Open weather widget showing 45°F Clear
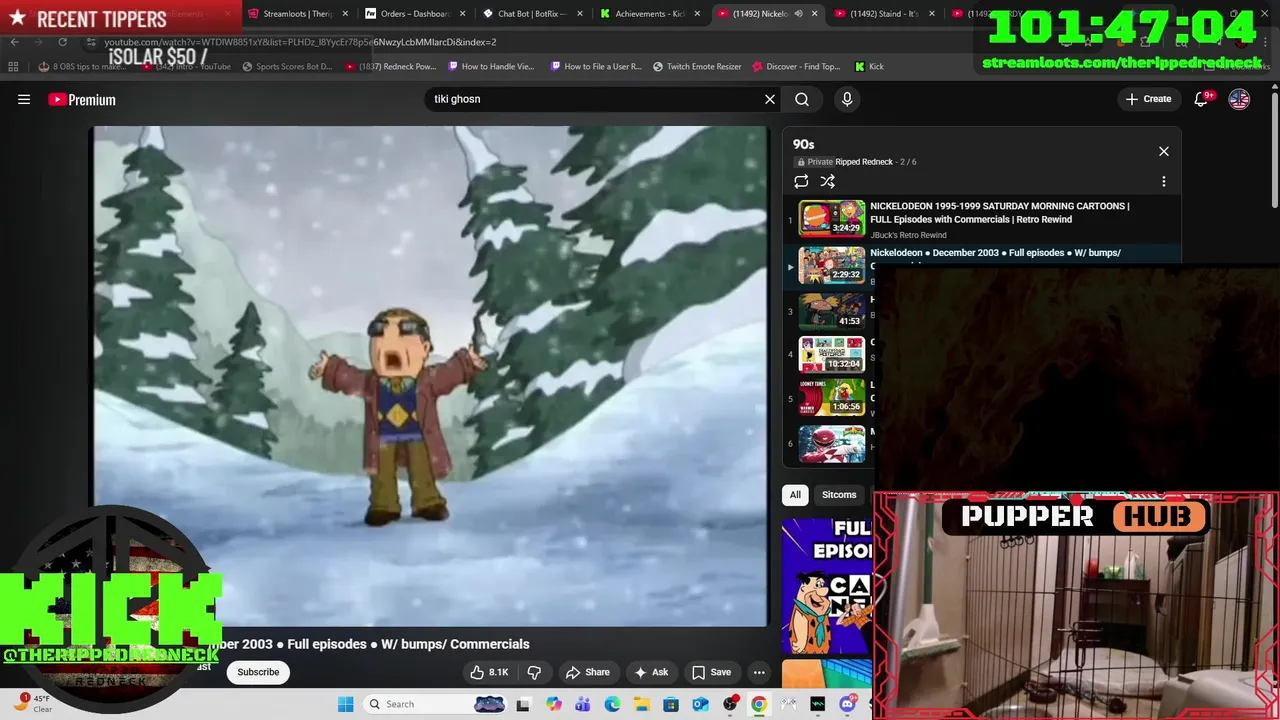This screenshot has width=1280, height=720. (32, 703)
